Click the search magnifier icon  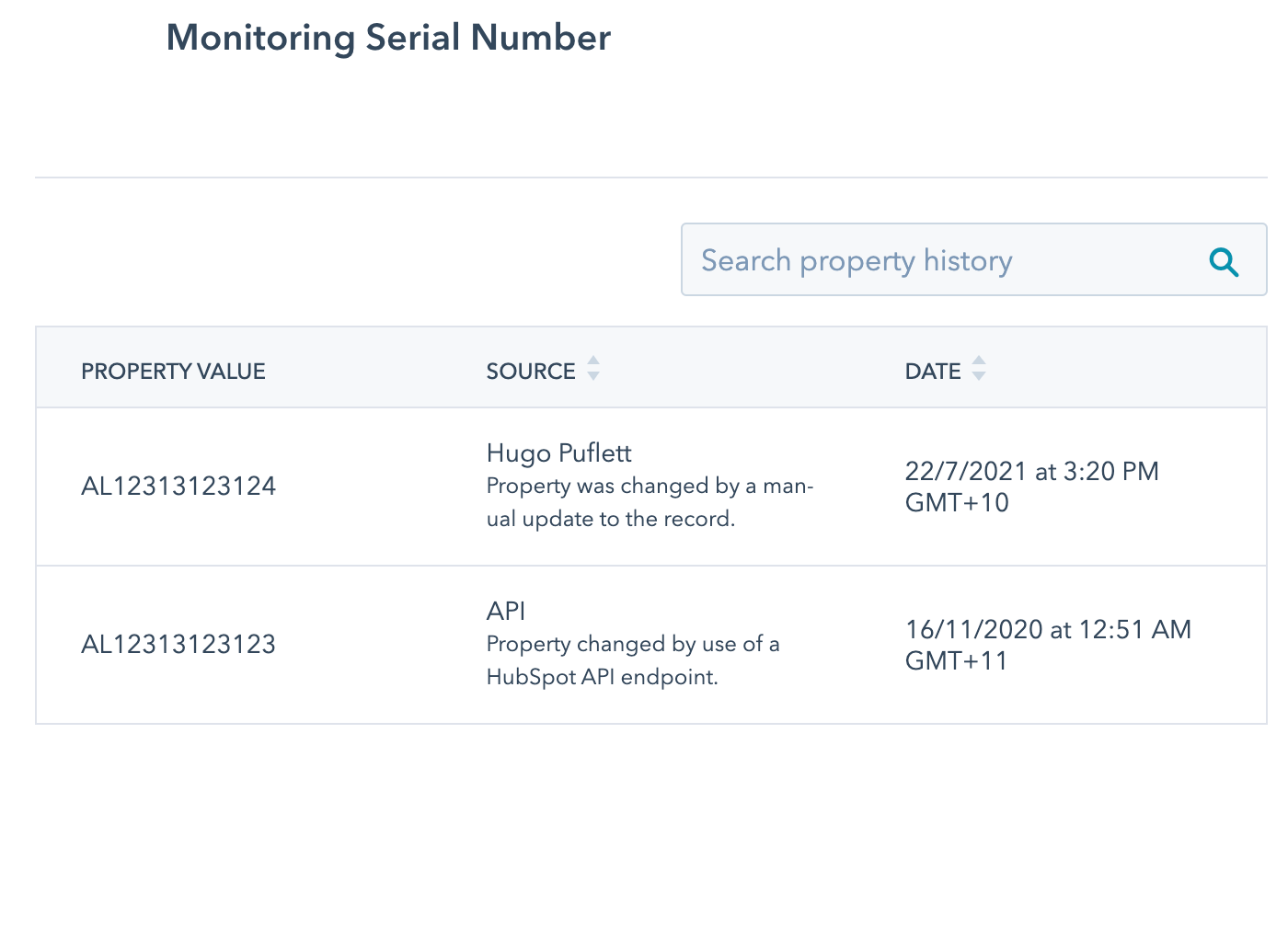coord(1224,262)
